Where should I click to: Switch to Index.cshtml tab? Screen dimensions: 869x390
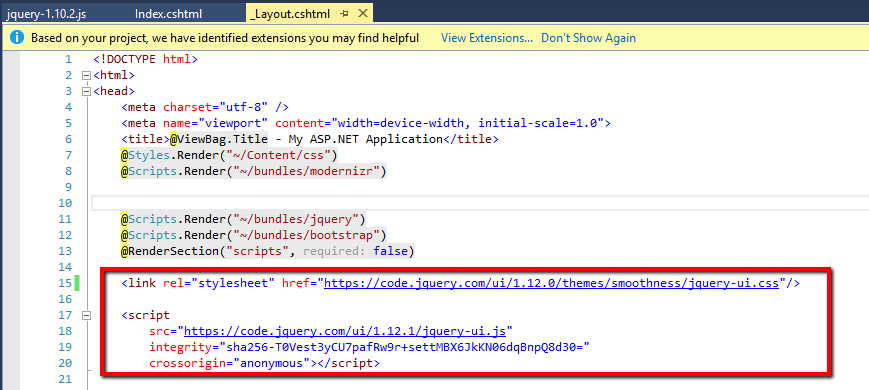[x=168, y=14]
